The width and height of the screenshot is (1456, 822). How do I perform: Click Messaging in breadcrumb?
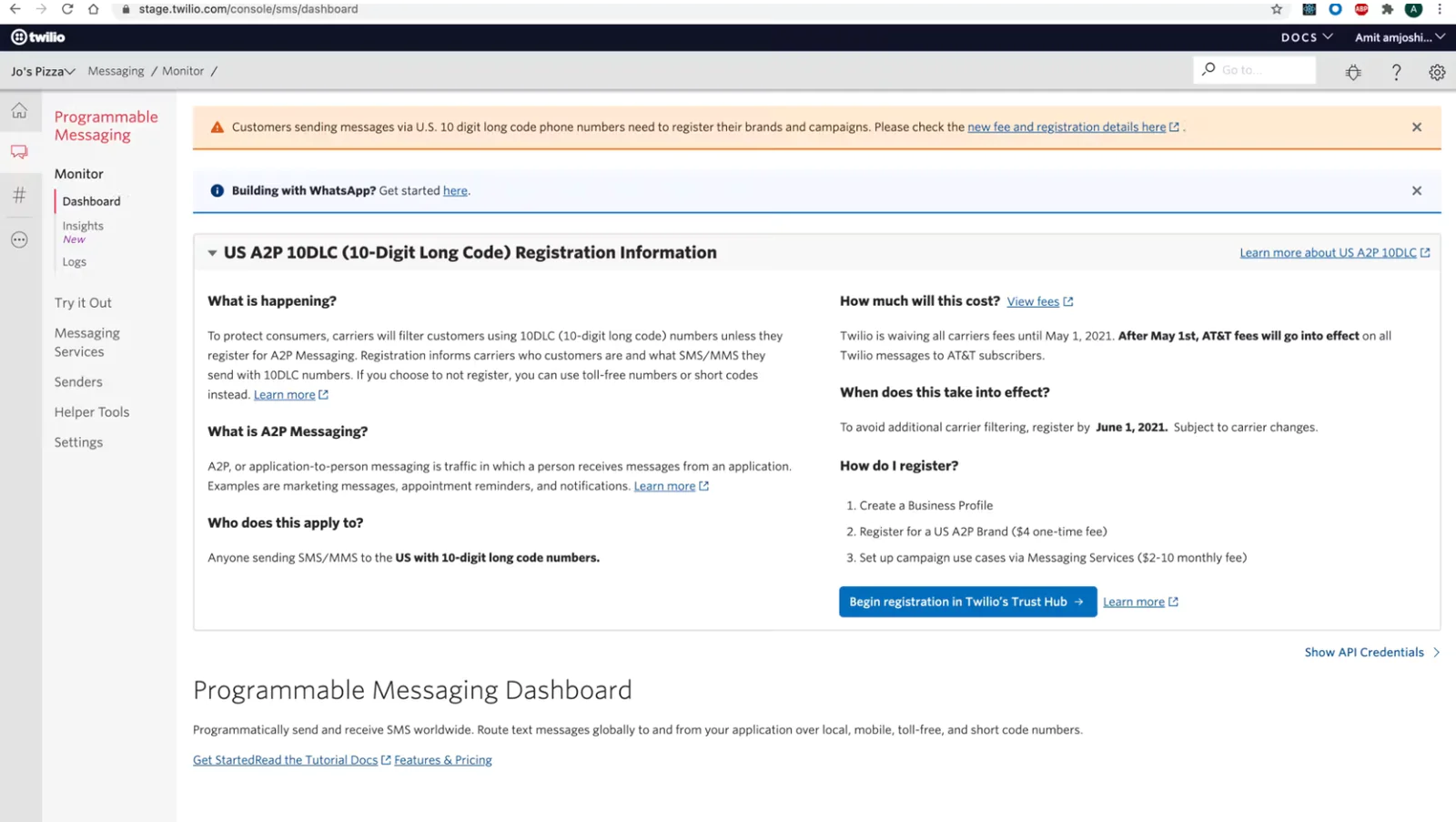pyautogui.click(x=116, y=71)
